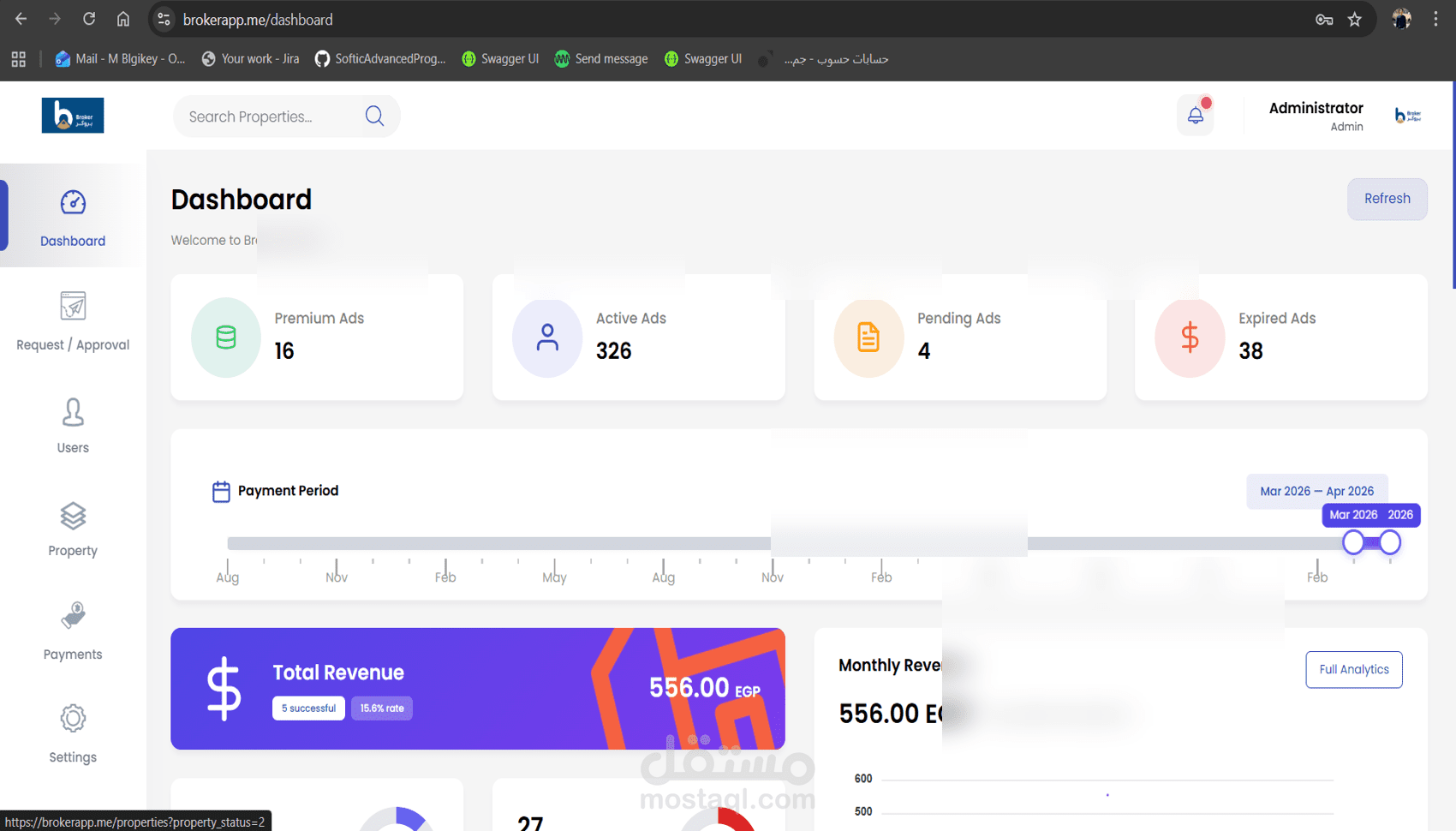Open Payments in the sidebar
The image size is (1456, 831).
tap(73, 632)
